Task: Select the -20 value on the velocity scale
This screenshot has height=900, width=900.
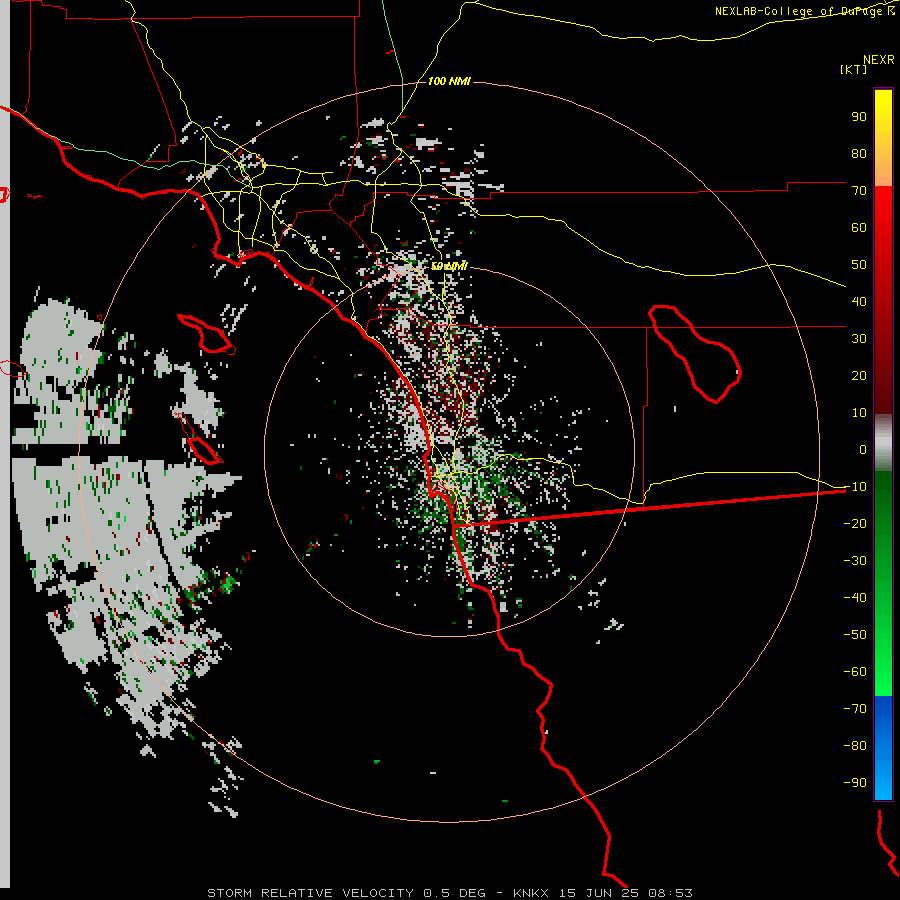Action: [855, 523]
